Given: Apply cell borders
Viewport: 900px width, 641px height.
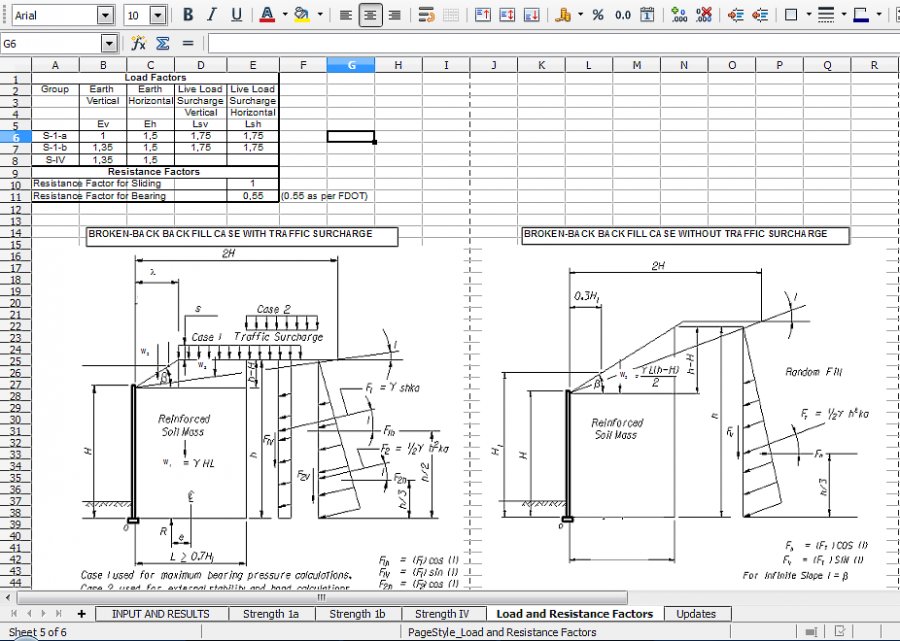Looking at the screenshot, I should tap(791, 15).
